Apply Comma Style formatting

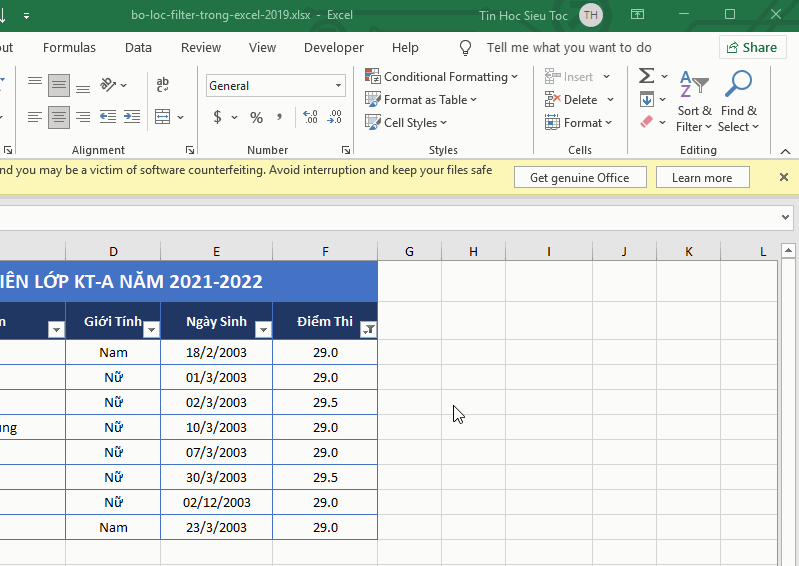[279, 118]
